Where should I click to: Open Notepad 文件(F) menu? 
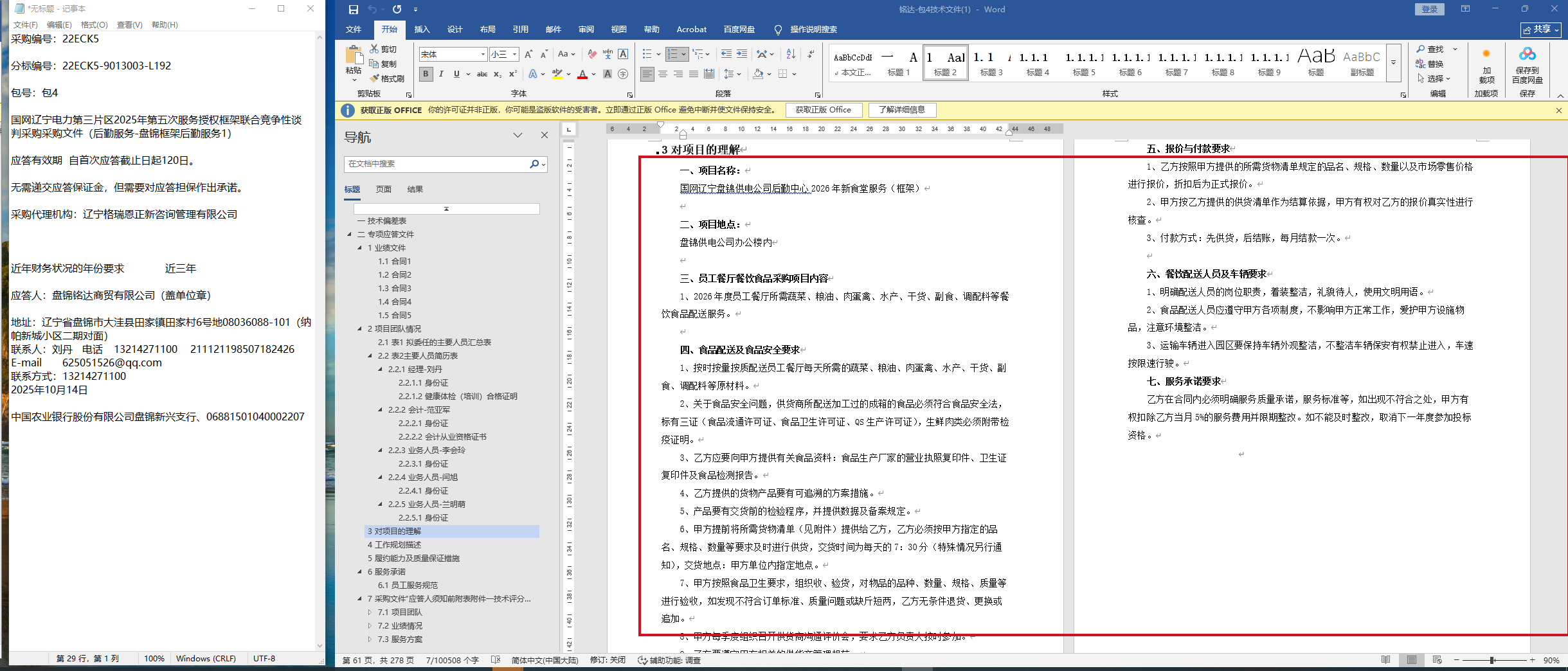point(25,25)
